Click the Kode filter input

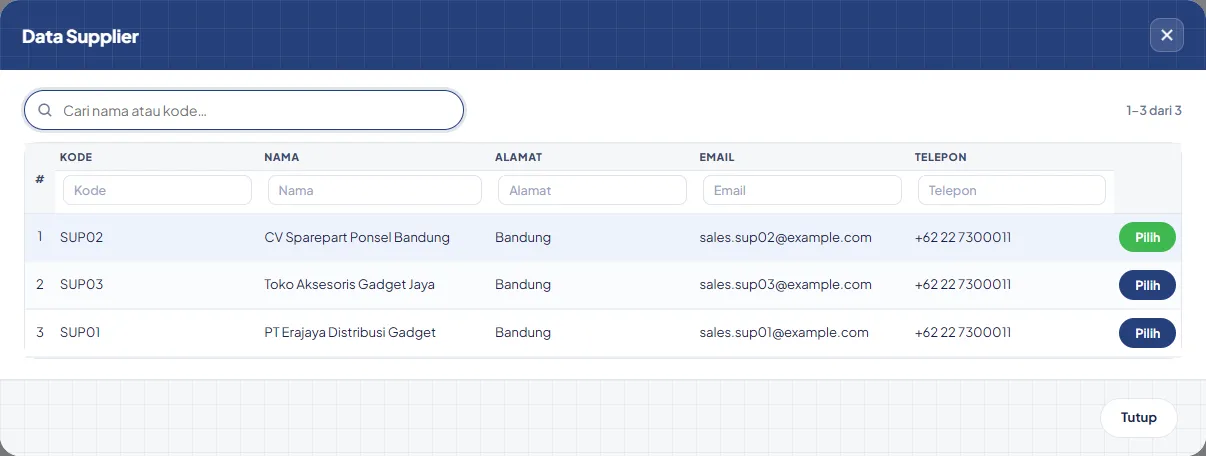pyautogui.click(x=157, y=190)
